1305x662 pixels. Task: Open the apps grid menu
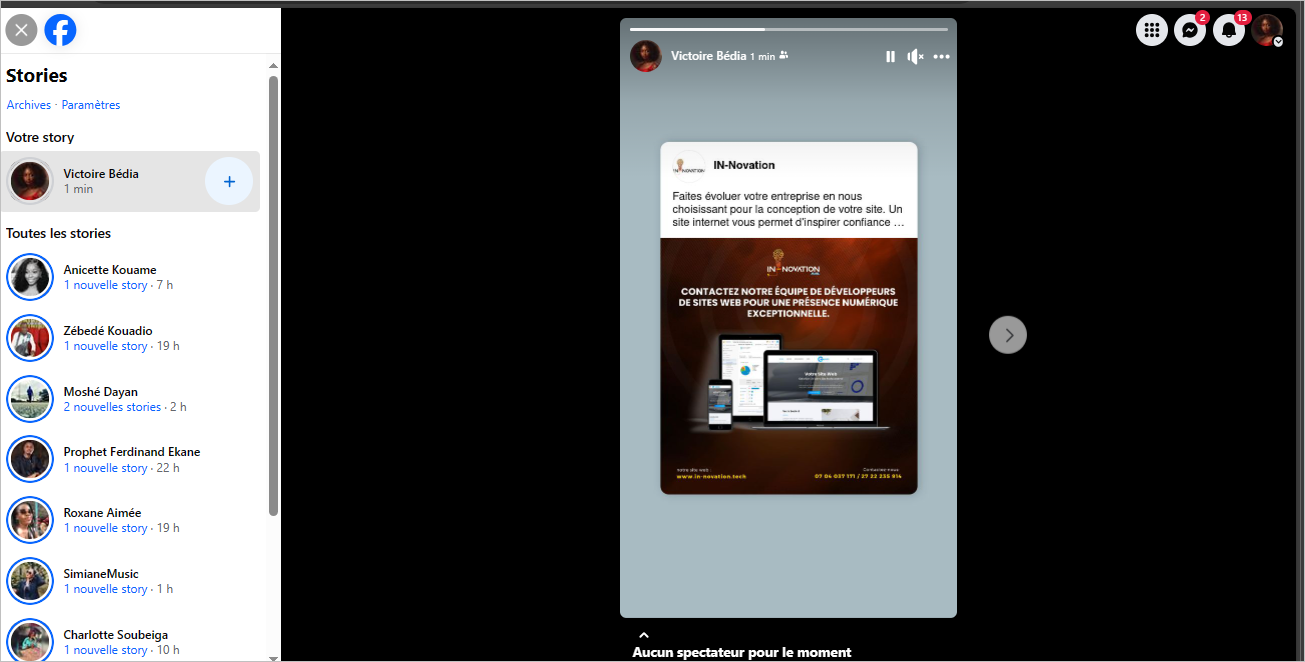point(1151,30)
